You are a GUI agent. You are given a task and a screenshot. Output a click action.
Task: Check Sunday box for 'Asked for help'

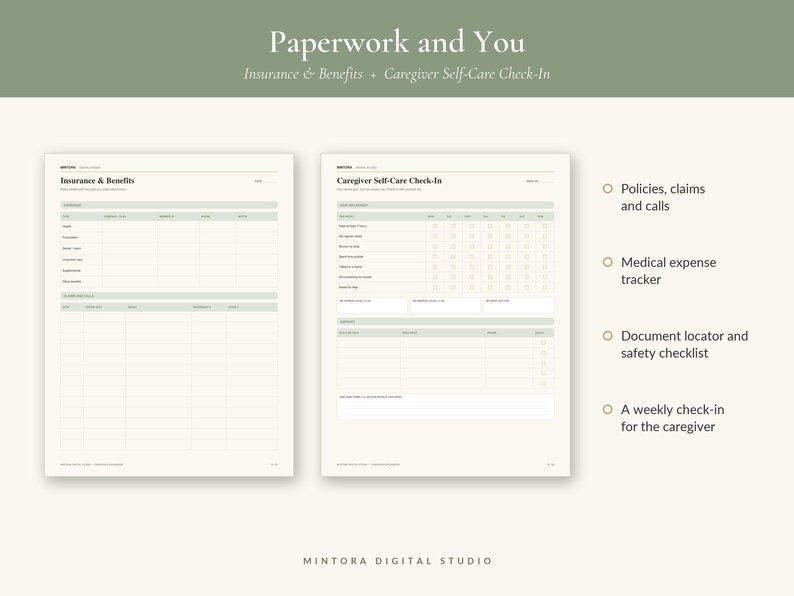click(x=545, y=287)
